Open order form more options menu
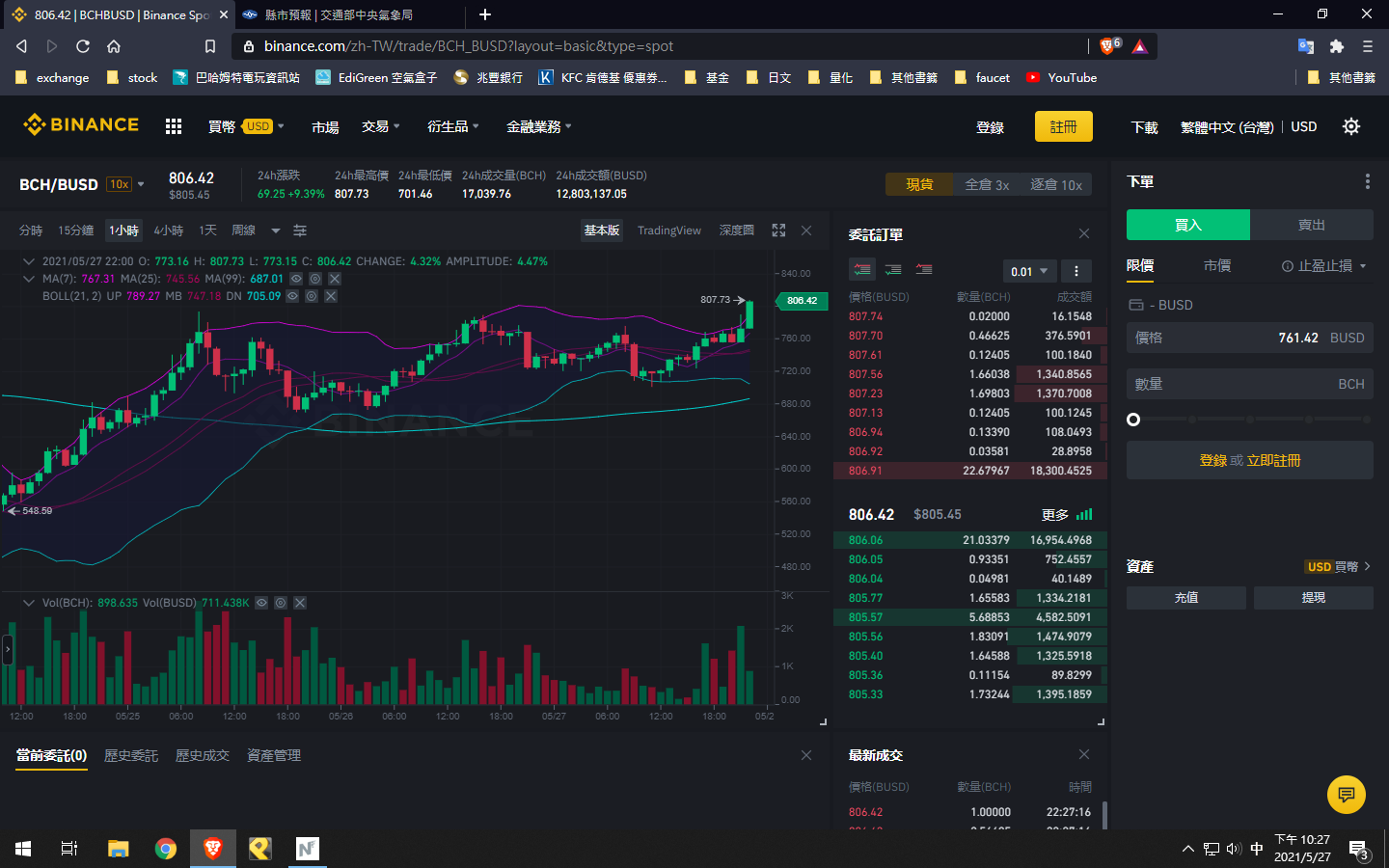This screenshot has height=868, width=1389. 1367,181
